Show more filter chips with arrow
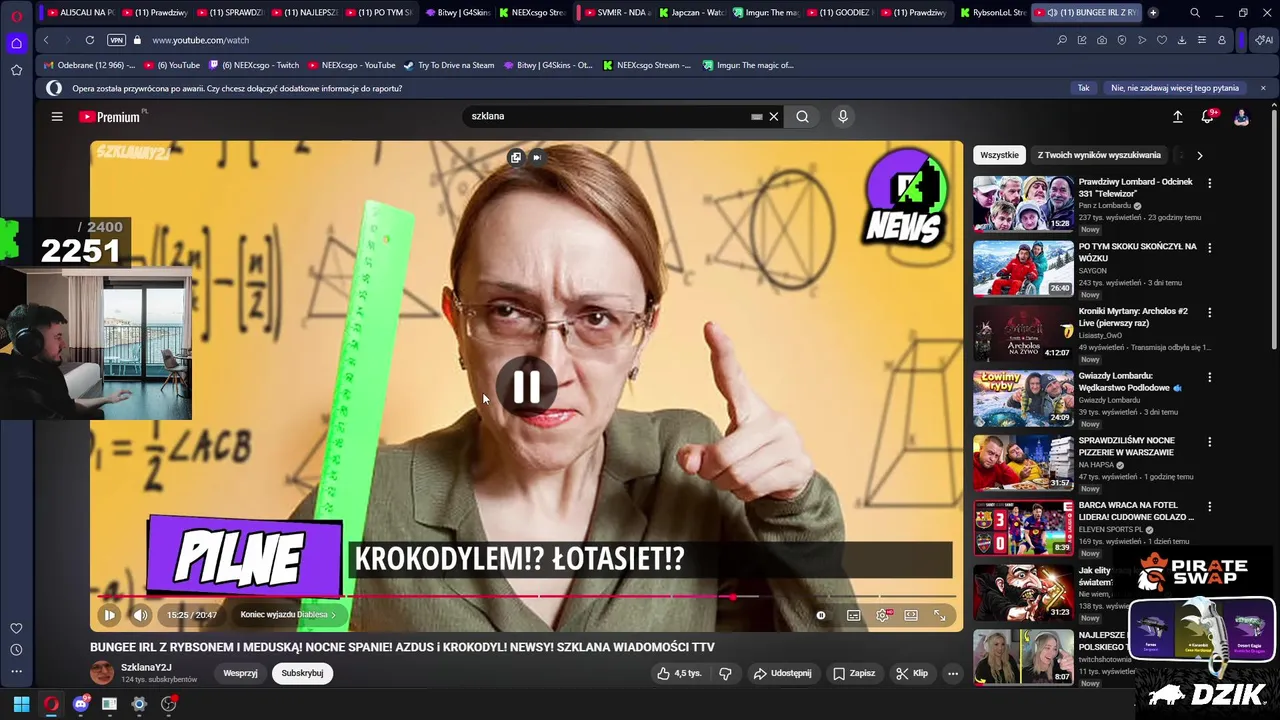 tap(1199, 155)
